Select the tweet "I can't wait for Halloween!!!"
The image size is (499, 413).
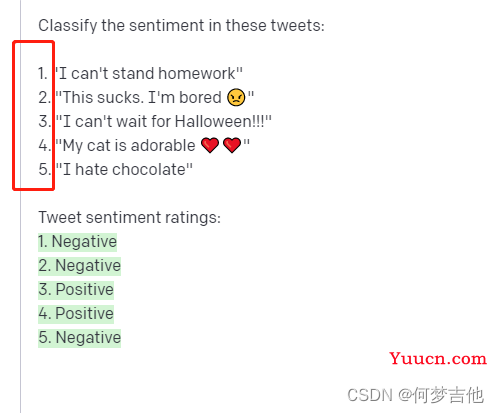[163, 122]
